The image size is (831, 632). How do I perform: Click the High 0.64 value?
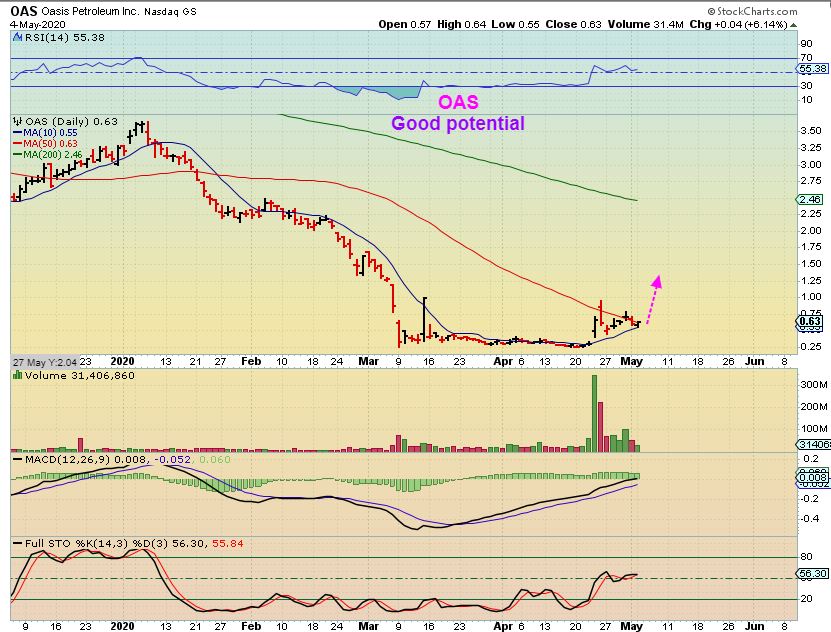461,24
